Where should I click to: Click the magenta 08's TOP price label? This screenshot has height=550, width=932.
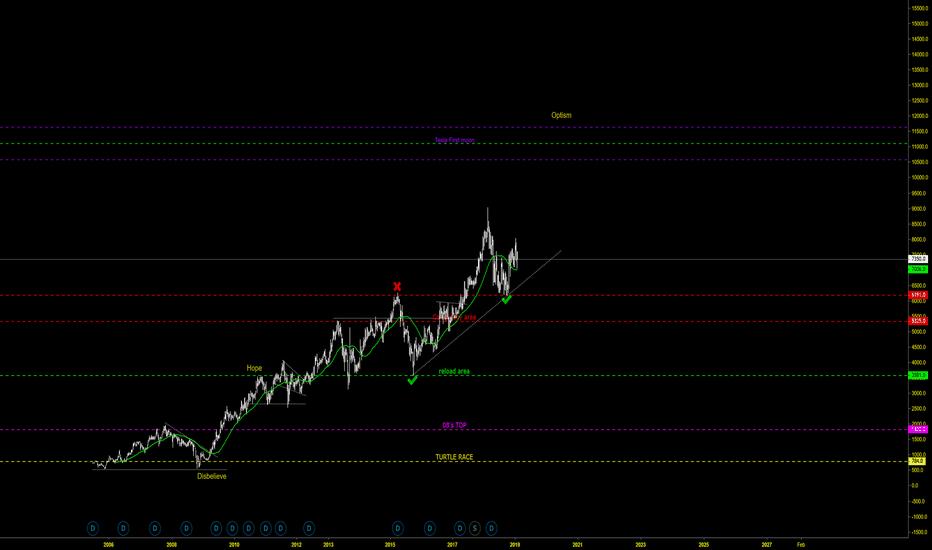point(918,429)
